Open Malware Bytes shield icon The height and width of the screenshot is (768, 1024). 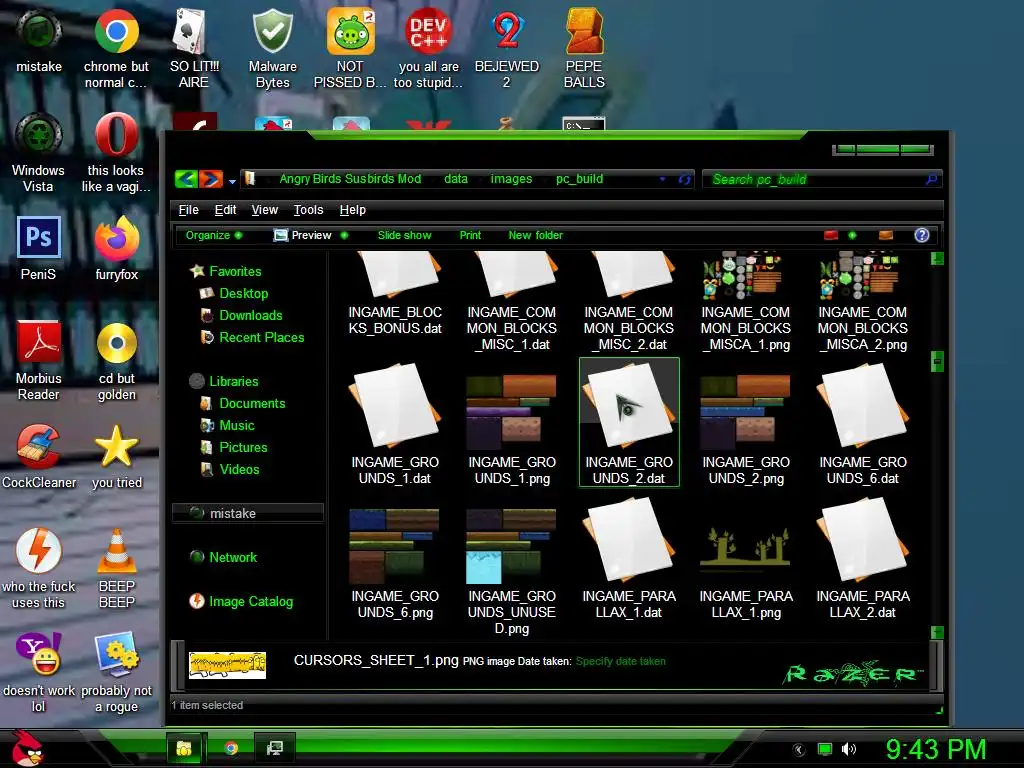(272, 49)
